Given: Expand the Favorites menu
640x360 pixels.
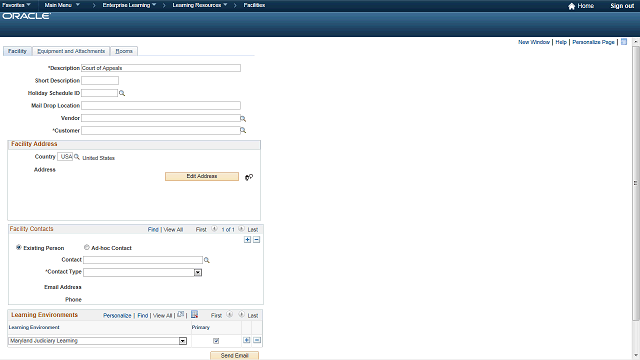Looking at the screenshot, I should tap(16, 5).
